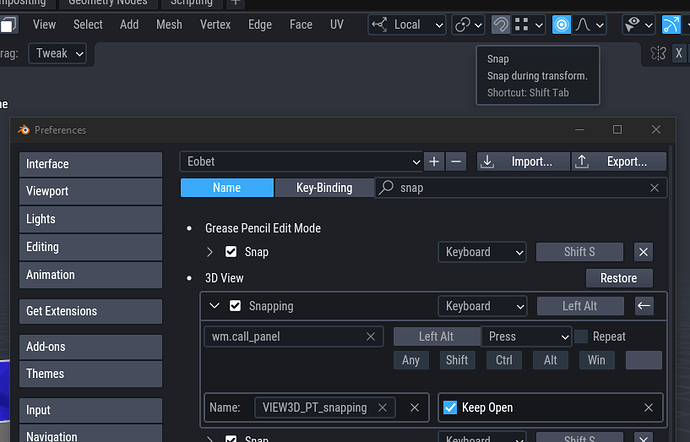The image size is (690, 442).
Task: Expand Grease Pencil Snap keymap item
Action: (x=210, y=252)
